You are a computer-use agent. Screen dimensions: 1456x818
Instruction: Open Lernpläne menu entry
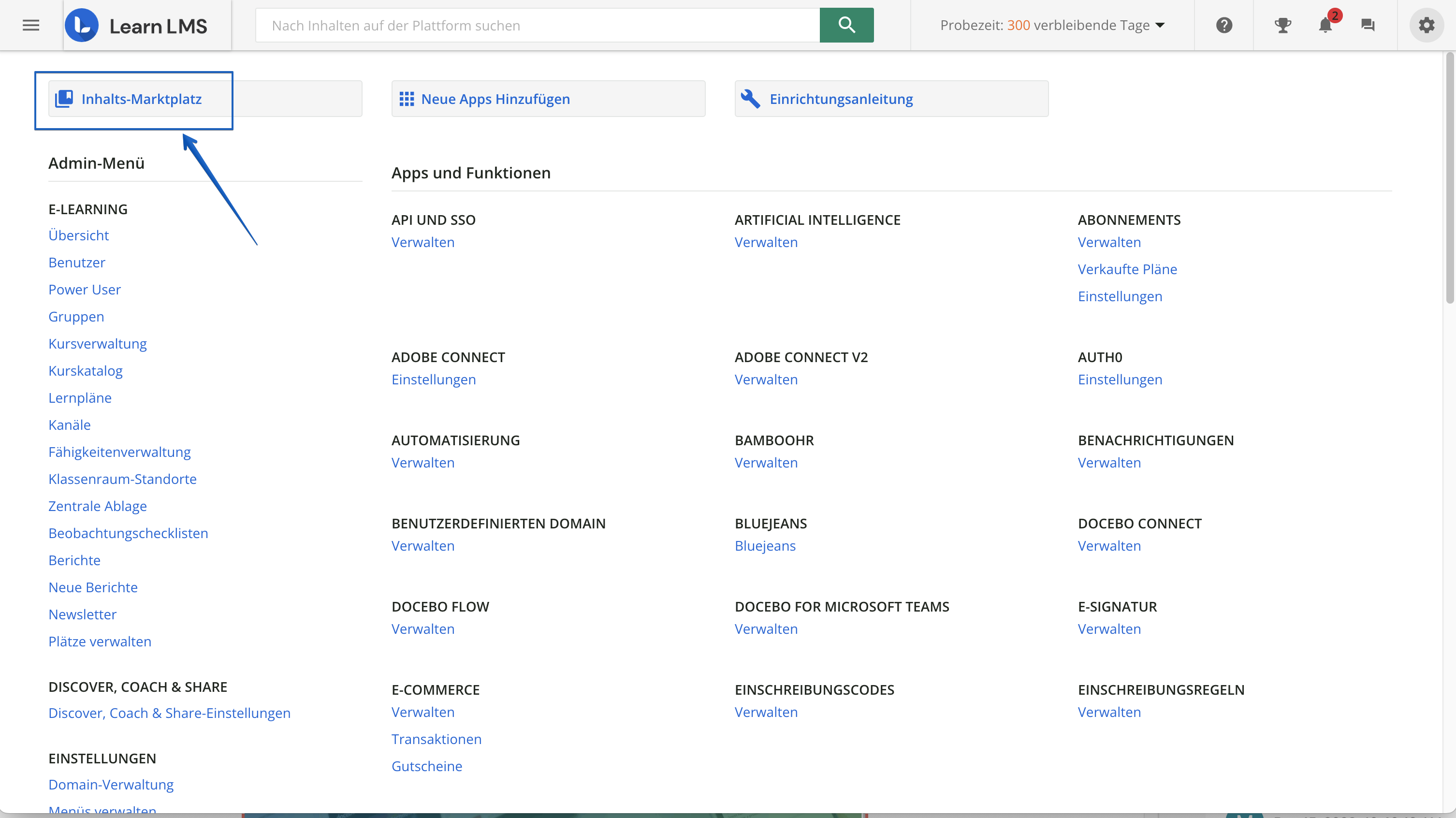80,398
